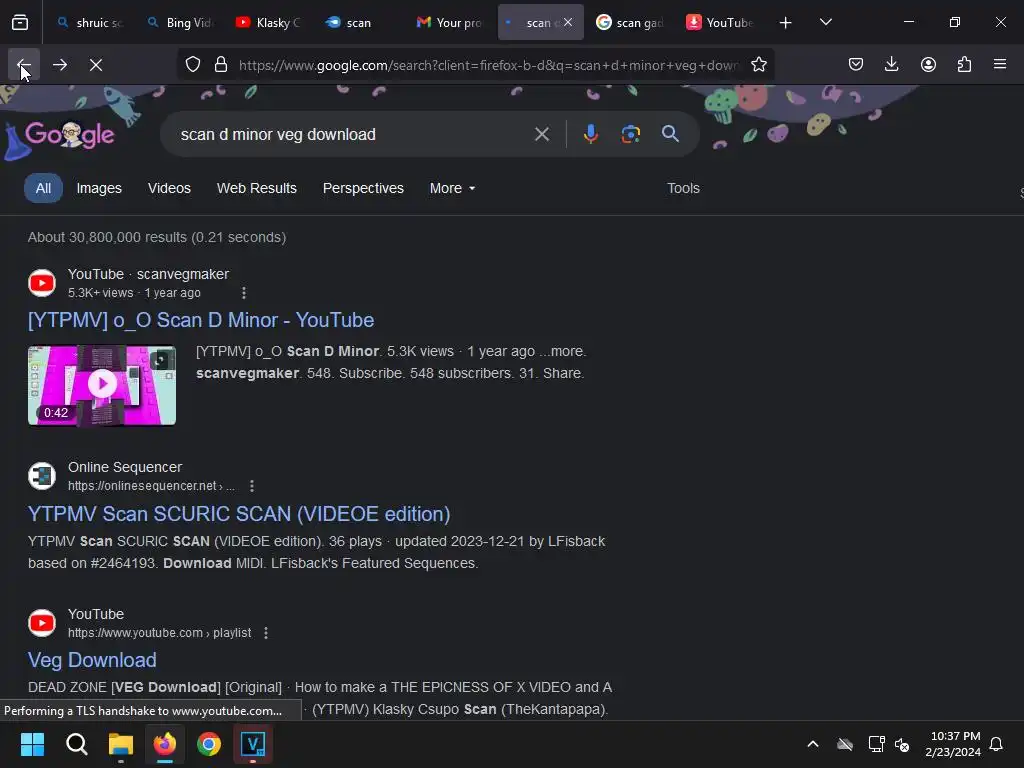Screen dimensions: 1024x768
Task: Open Windows taskbar search
Action: click(x=76, y=744)
